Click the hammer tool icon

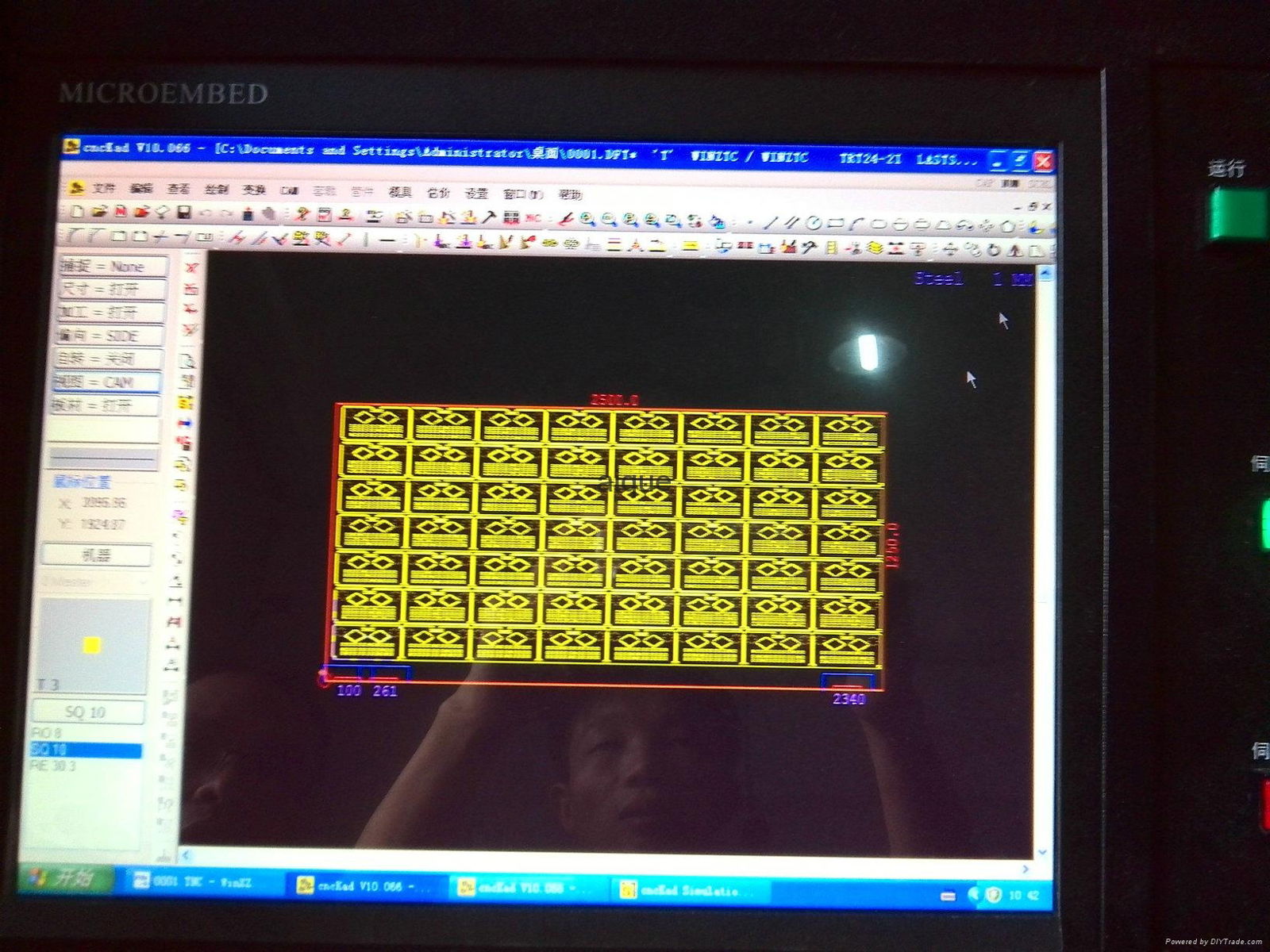[x=489, y=216]
